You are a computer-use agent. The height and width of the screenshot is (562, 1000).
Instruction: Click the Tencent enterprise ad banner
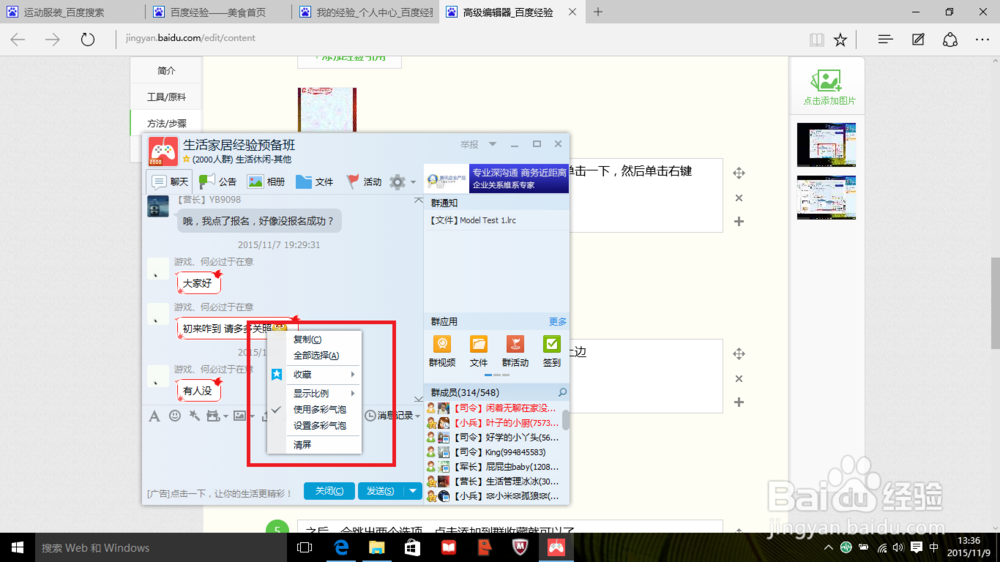[497, 179]
